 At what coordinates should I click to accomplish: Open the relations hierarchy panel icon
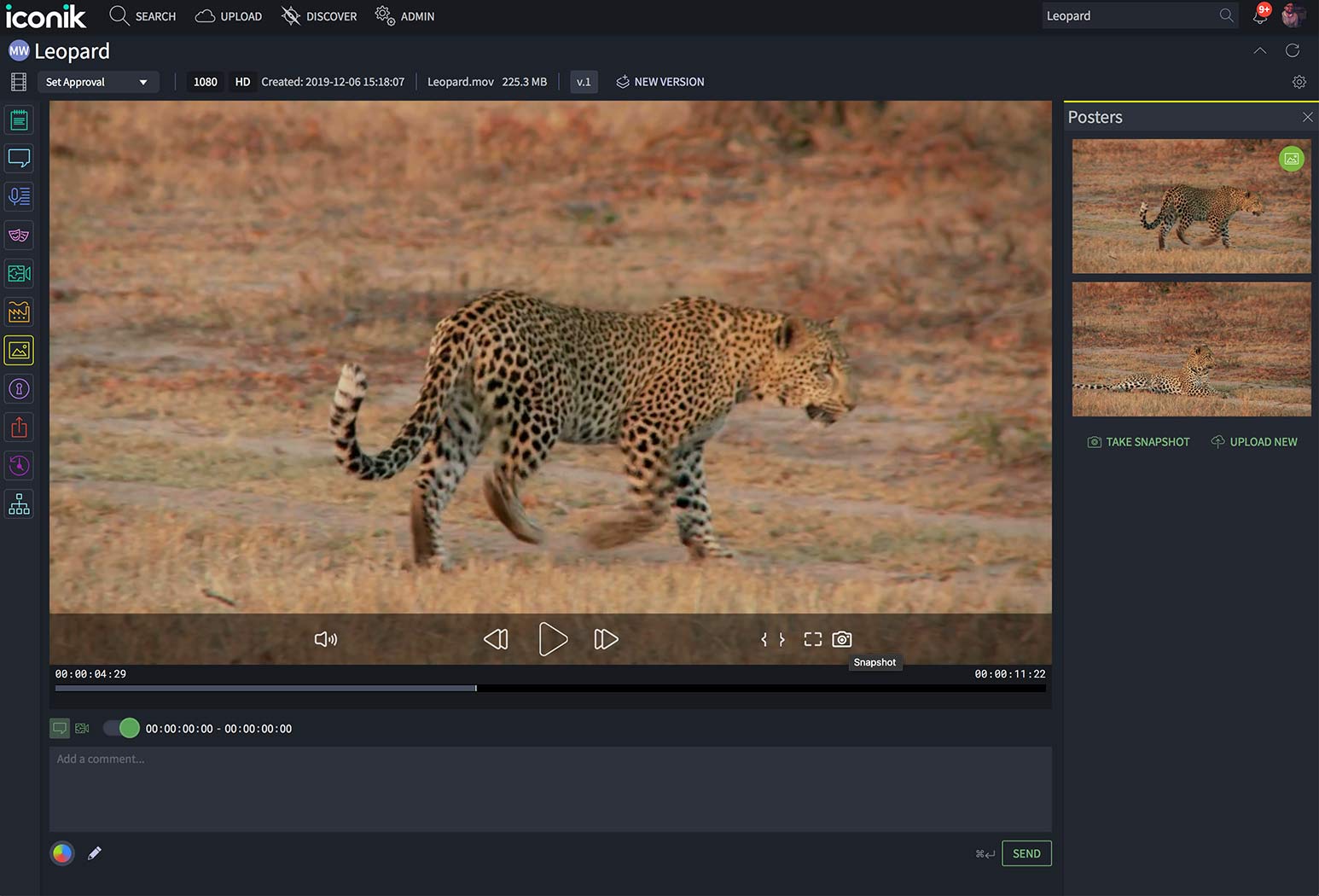[19, 503]
